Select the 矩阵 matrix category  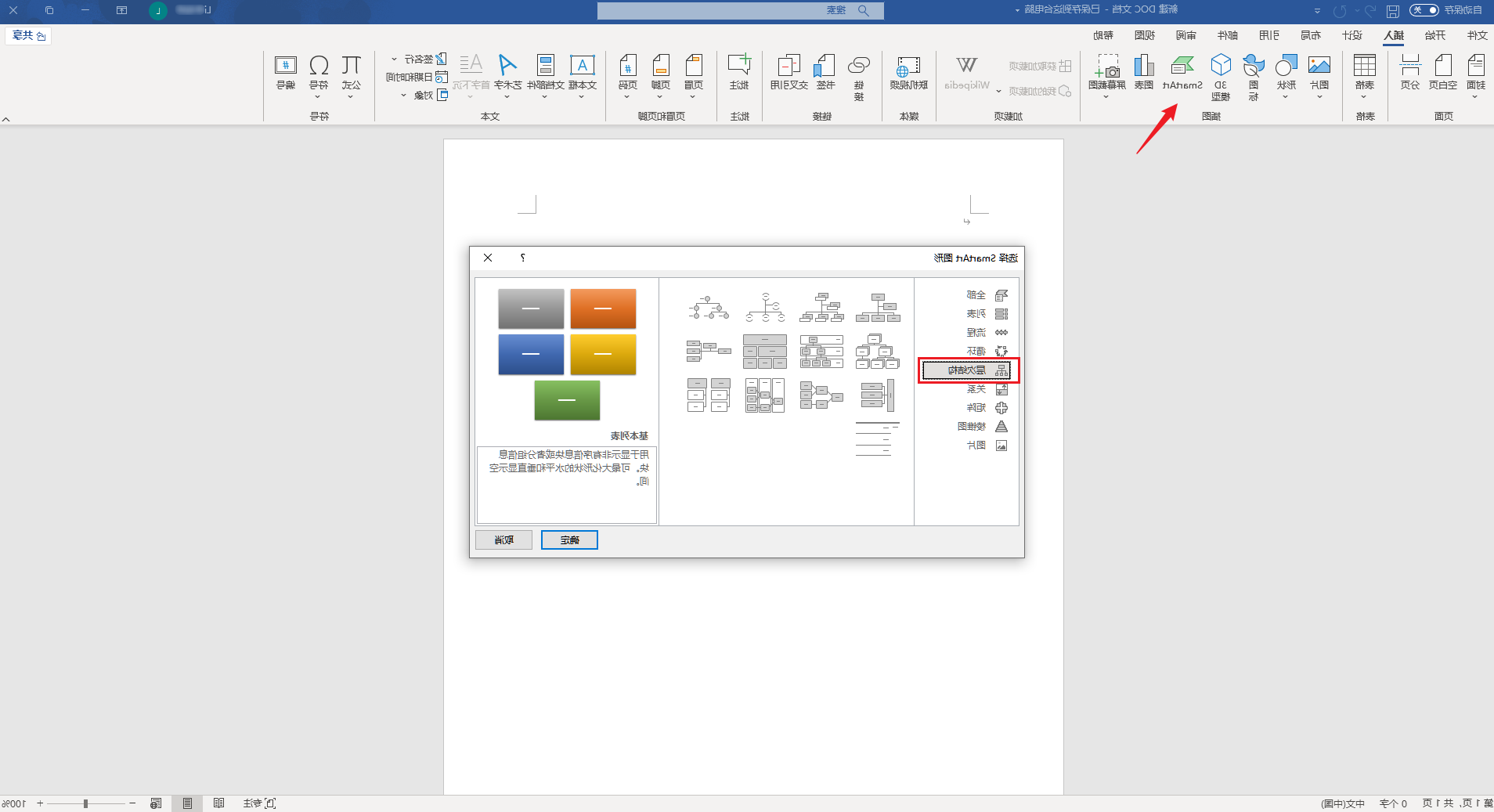(987, 408)
